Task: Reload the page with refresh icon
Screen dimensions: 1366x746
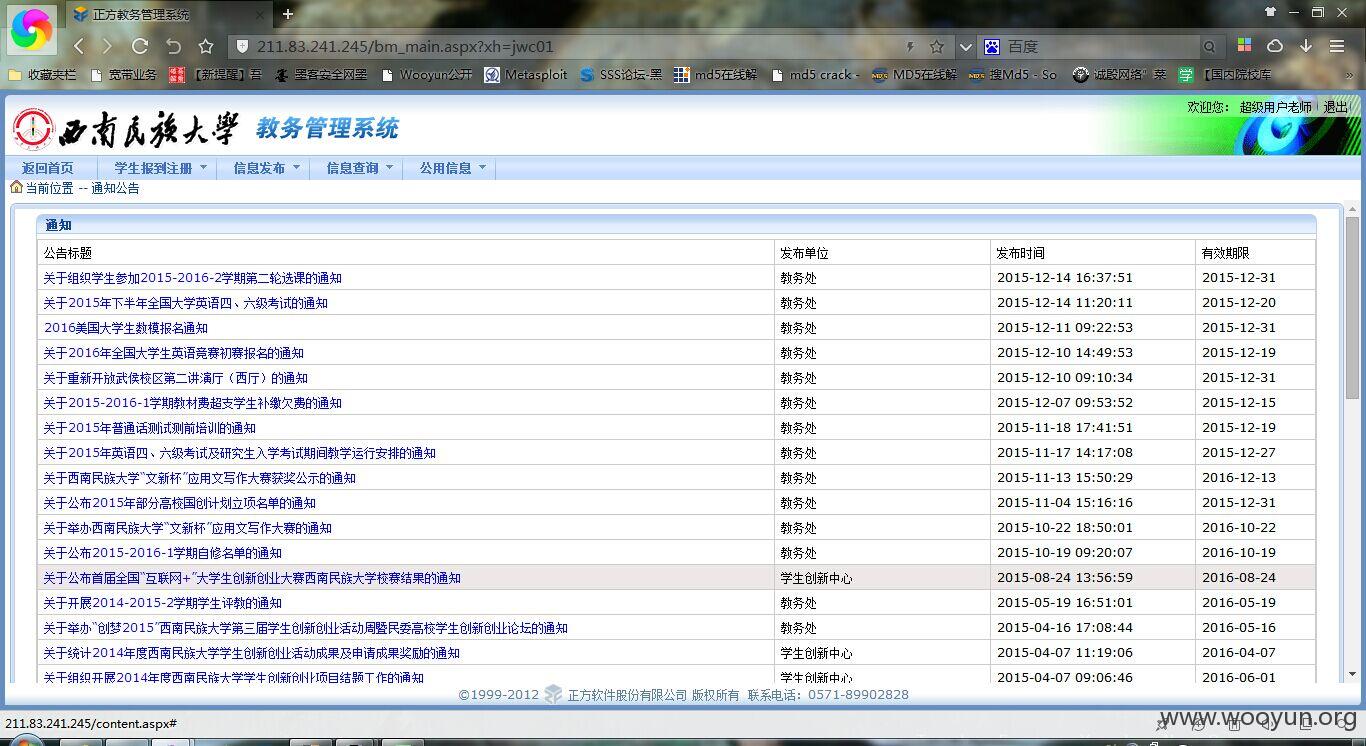Action: (x=140, y=46)
